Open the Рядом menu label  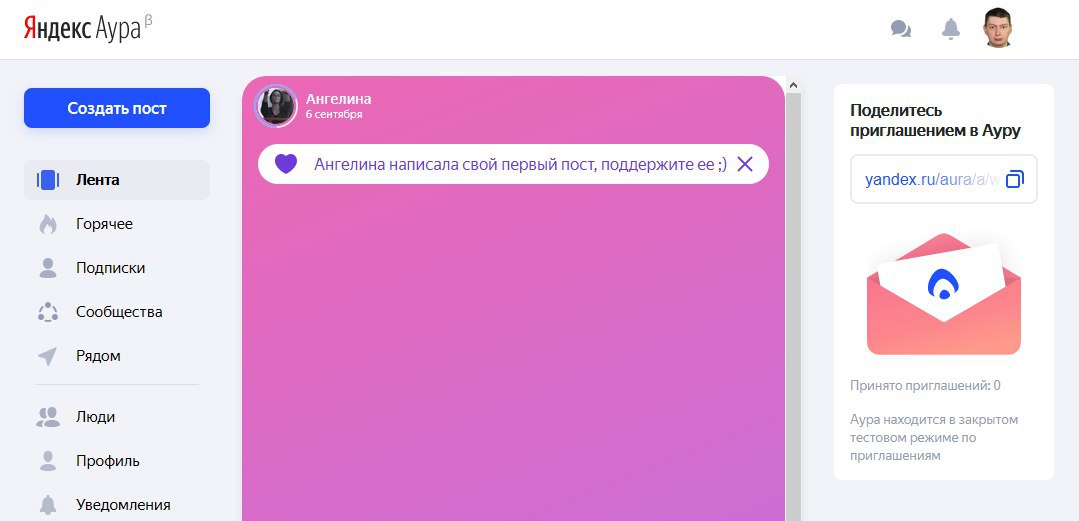click(98, 357)
